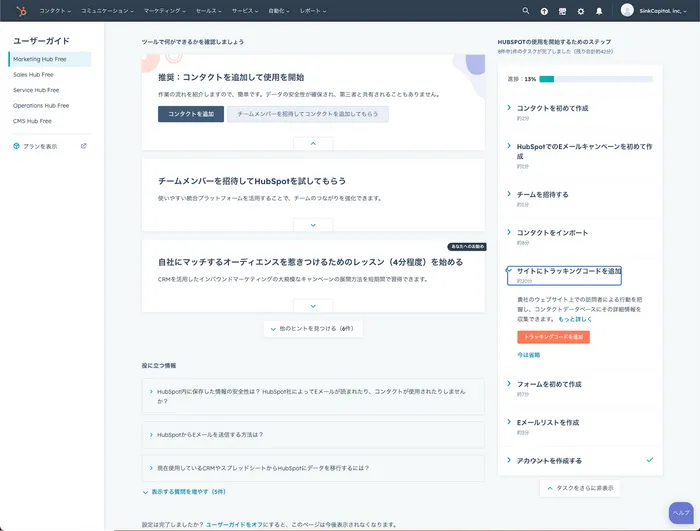Click the HubSpot sprocket logo
The image size is (700, 531).
click(x=21, y=11)
